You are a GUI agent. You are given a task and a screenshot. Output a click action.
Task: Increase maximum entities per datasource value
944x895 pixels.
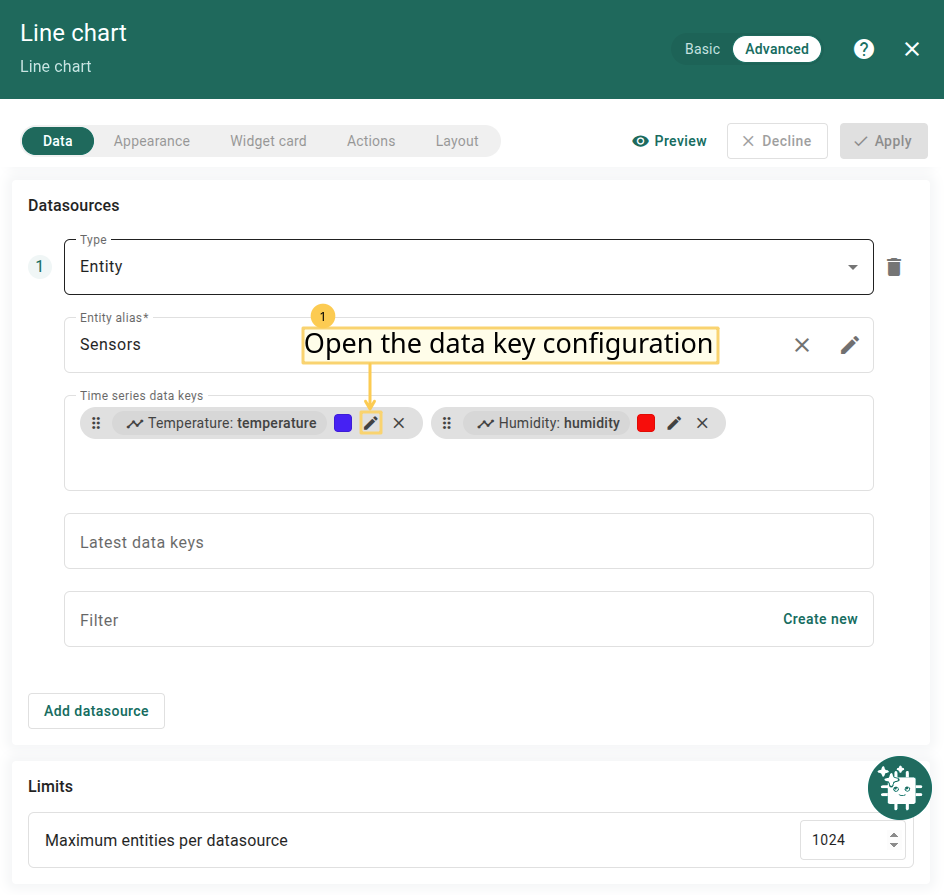coord(894,834)
